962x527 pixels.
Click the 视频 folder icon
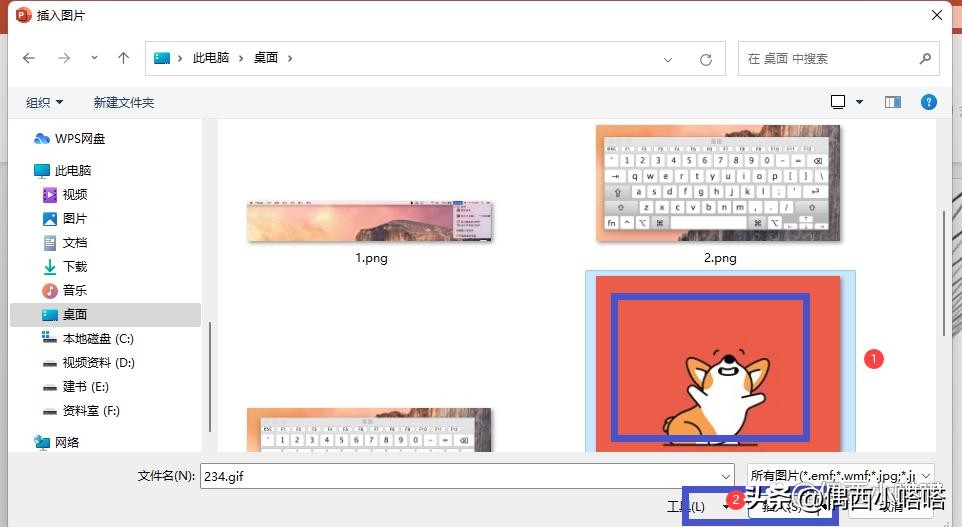pyautogui.click(x=50, y=194)
